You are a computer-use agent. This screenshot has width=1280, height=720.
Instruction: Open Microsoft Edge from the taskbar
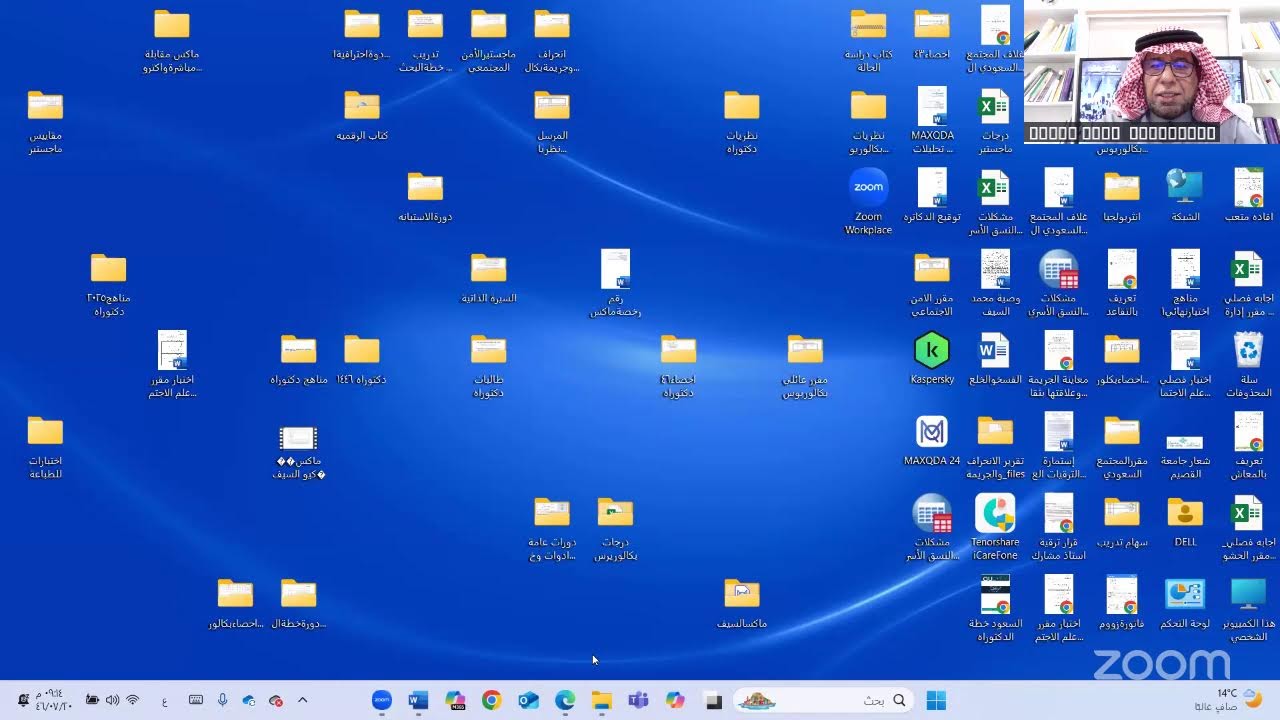(x=565, y=700)
